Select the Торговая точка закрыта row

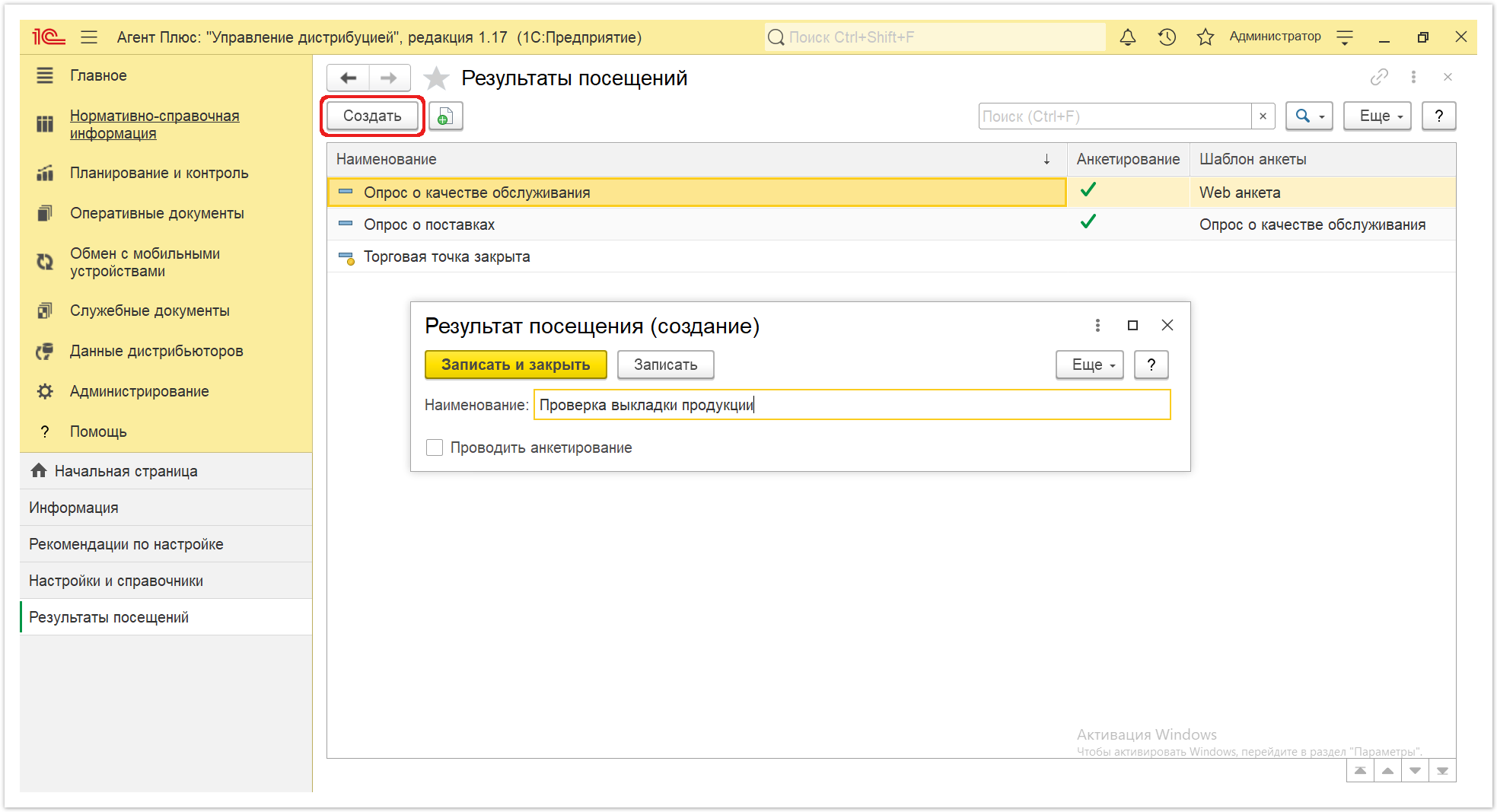891,256
